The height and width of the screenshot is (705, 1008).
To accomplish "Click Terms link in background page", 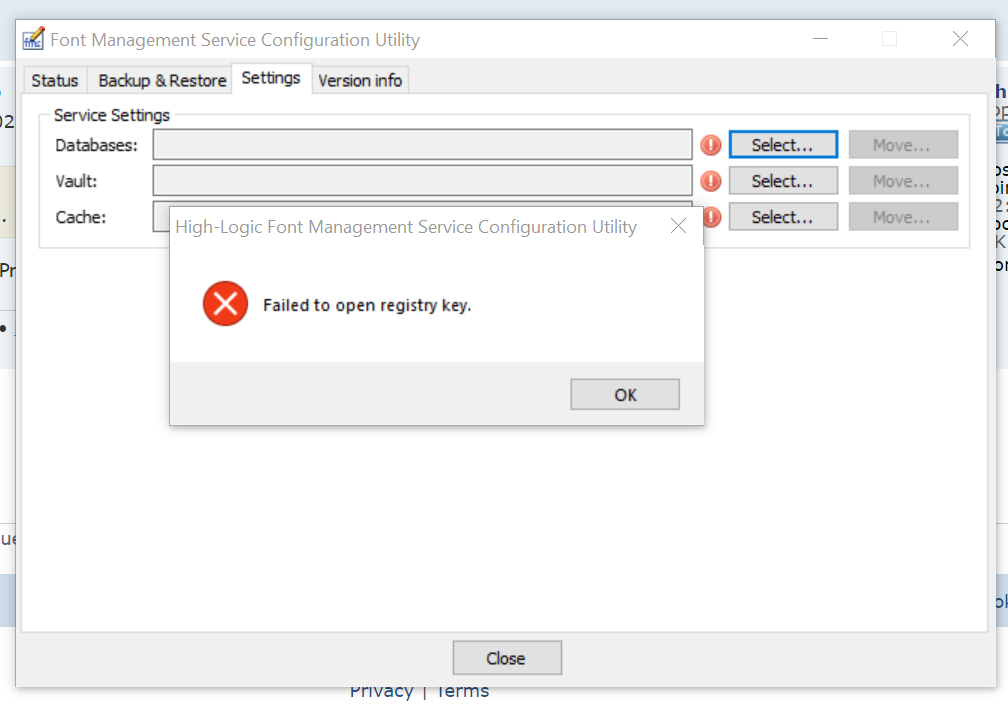I will 463,693.
